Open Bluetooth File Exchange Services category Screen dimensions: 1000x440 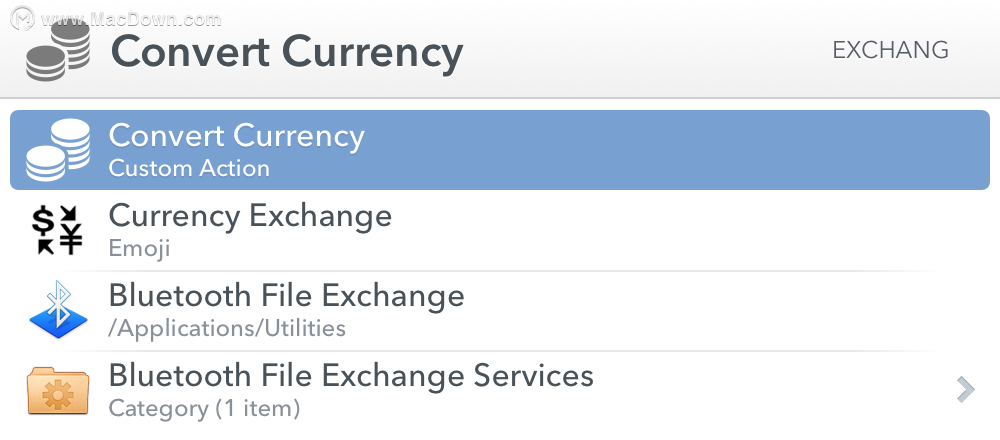pyautogui.click(x=500, y=390)
